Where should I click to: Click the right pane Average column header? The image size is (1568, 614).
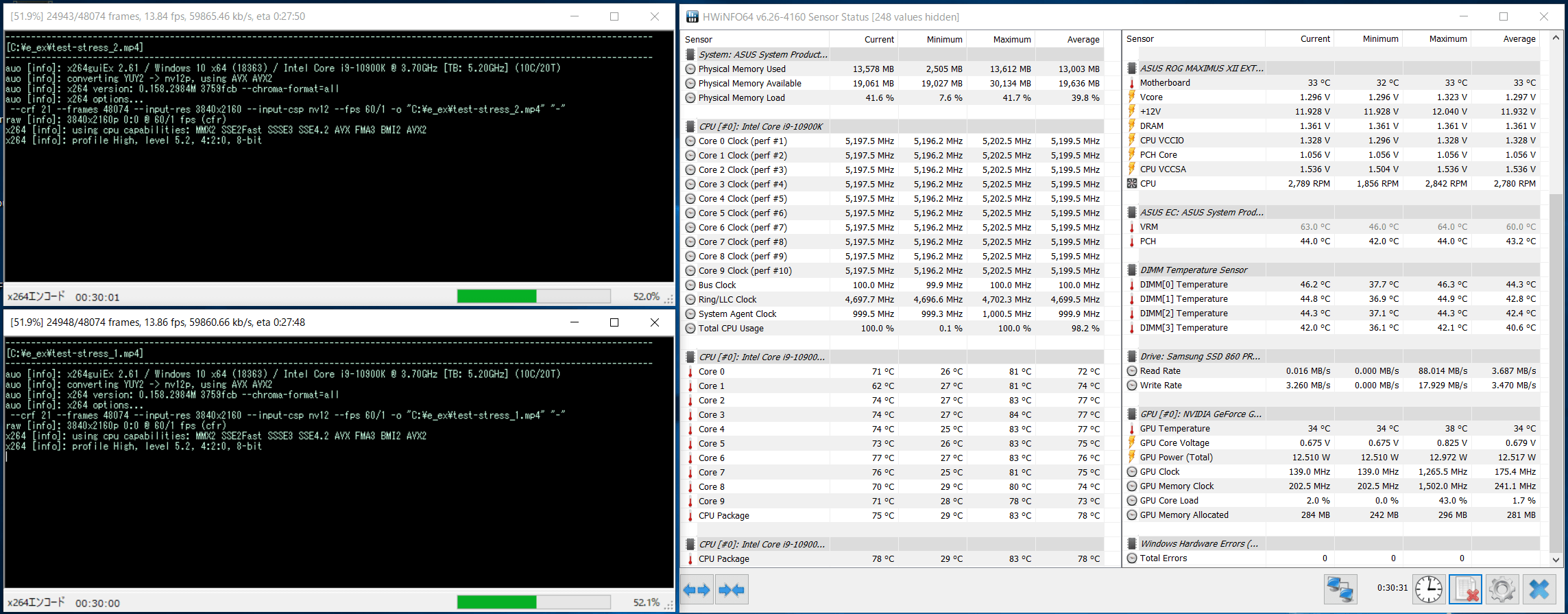click(1506, 39)
